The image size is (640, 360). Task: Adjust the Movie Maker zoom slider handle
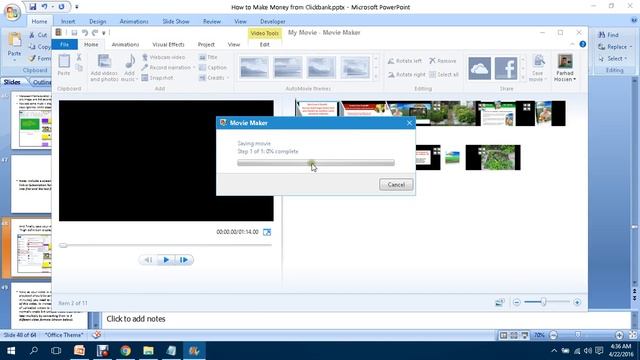pyautogui.click(x=543, y=302)
